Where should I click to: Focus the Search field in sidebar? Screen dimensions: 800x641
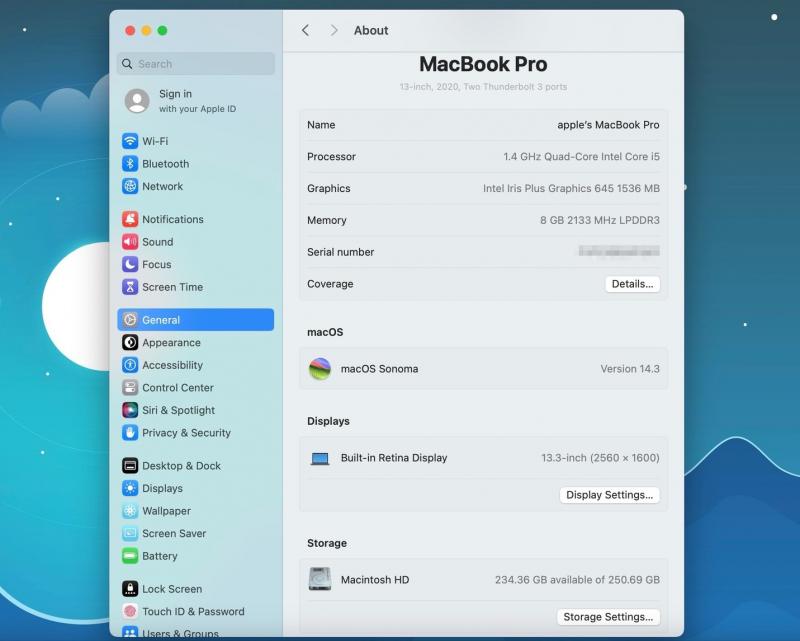195,64
